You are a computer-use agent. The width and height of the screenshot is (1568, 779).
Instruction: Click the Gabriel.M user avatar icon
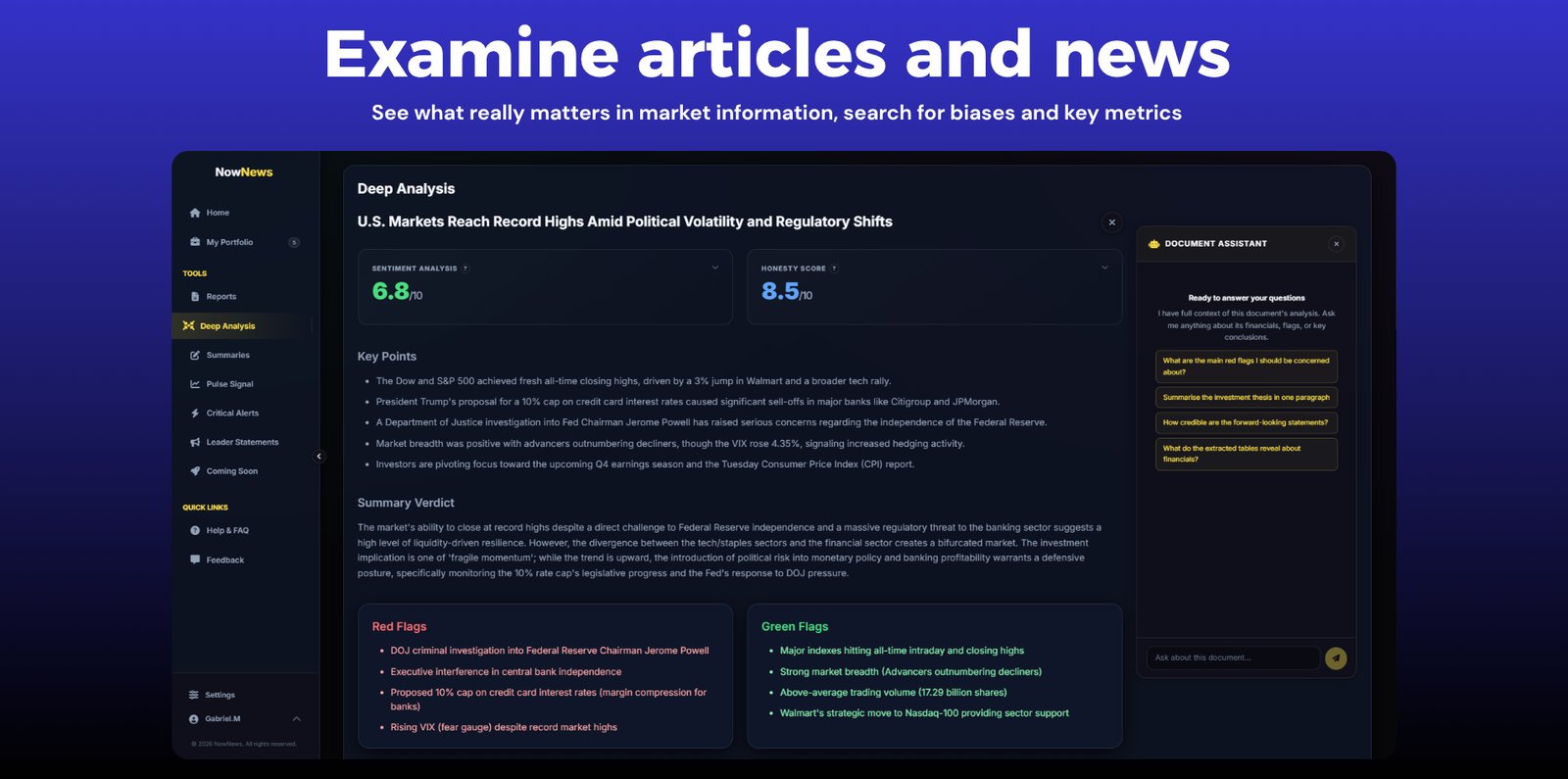(x=194, y=719)
